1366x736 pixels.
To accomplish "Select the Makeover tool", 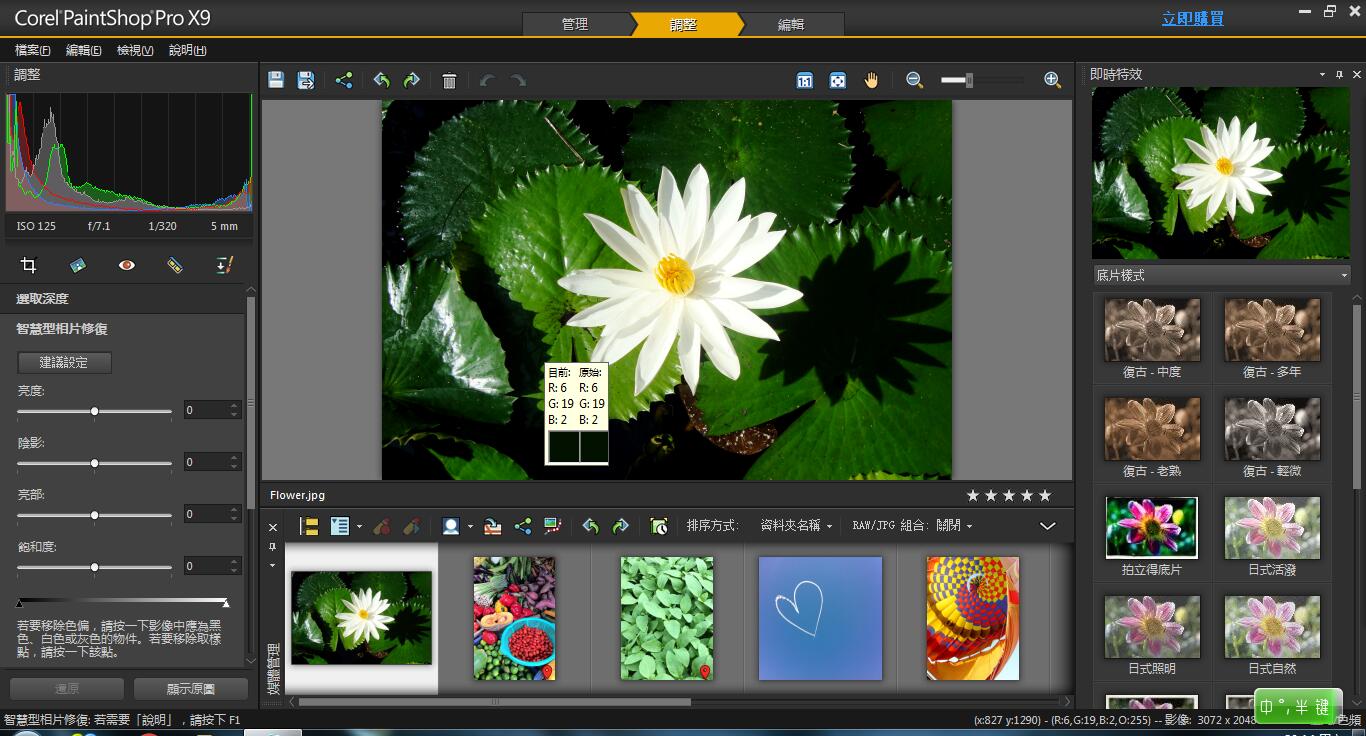I will pos(175,265).
